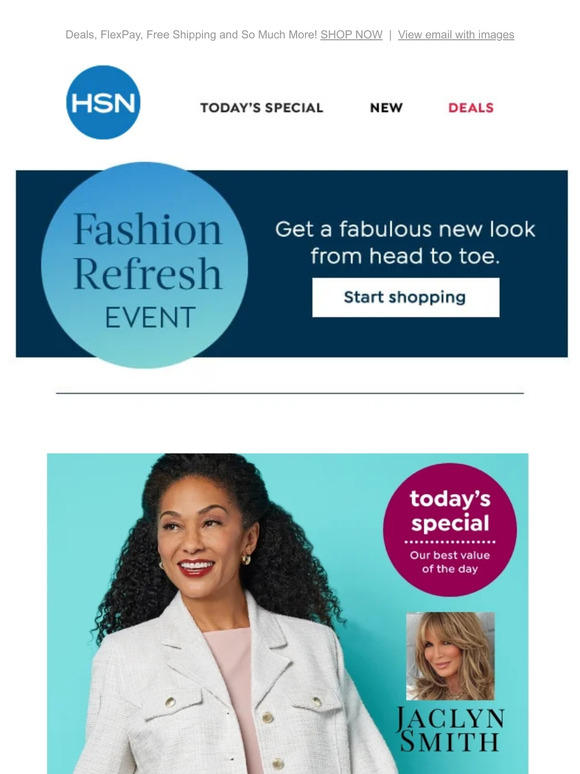Click the teal today's special promo image
Image resolution: width=580 pixels, height=774 pixels.
pos(287,614)
